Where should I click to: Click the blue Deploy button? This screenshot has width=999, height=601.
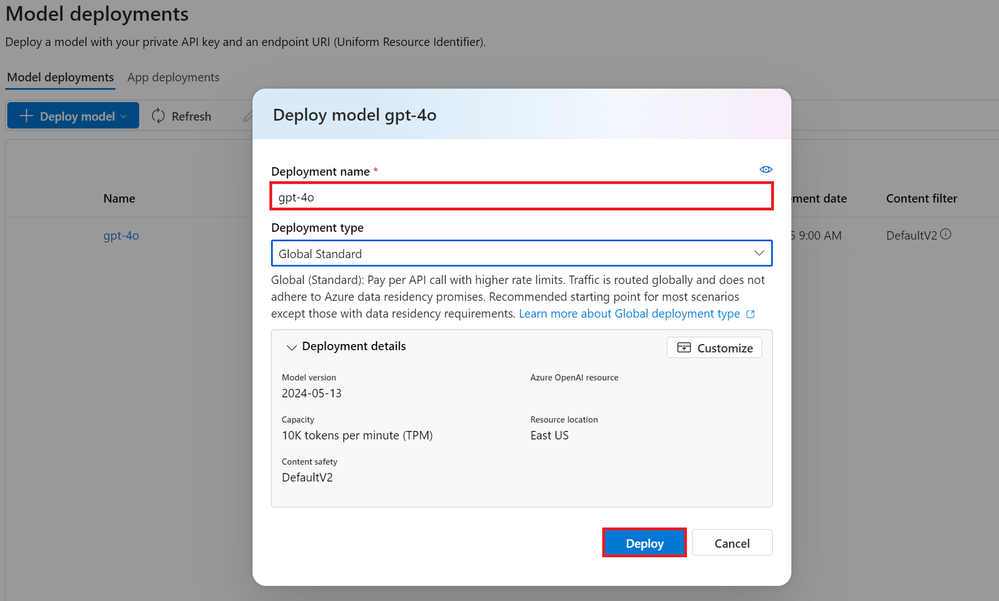pos(644,543)
